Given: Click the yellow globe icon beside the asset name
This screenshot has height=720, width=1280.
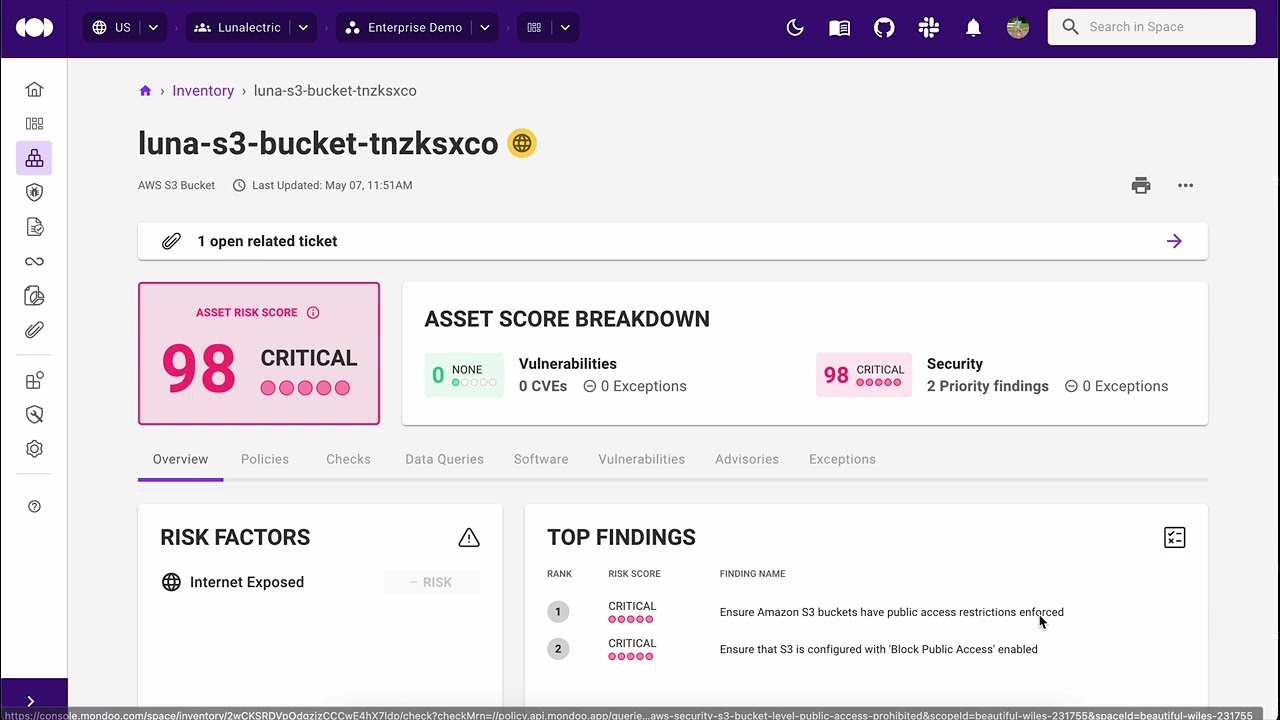Looking at the screenshot, I should pos(522,144).
